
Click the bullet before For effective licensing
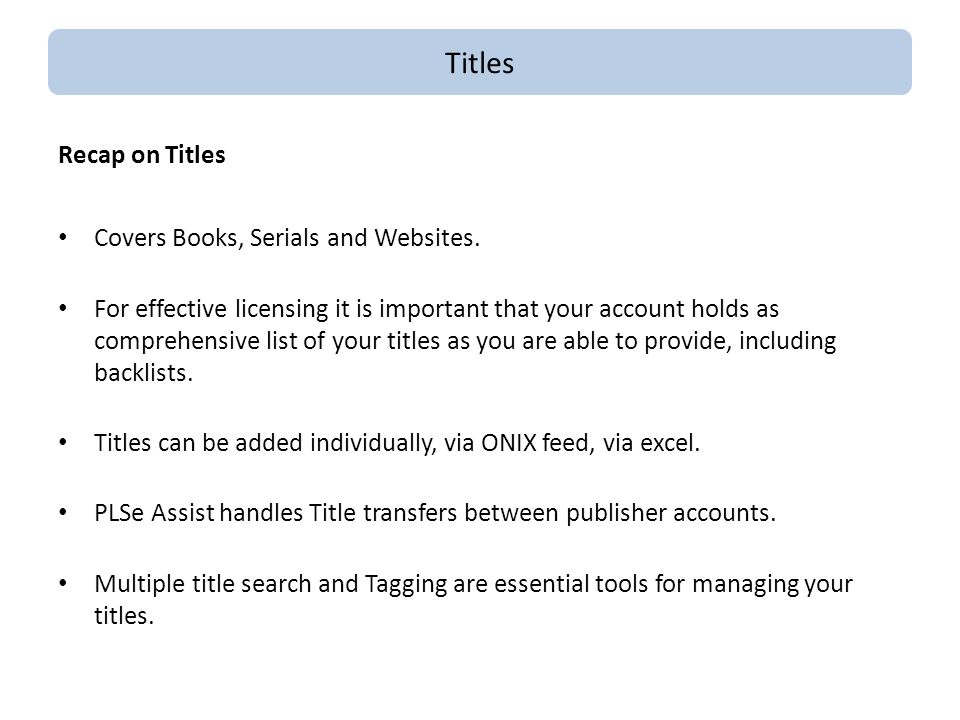(x=63, y=308)
